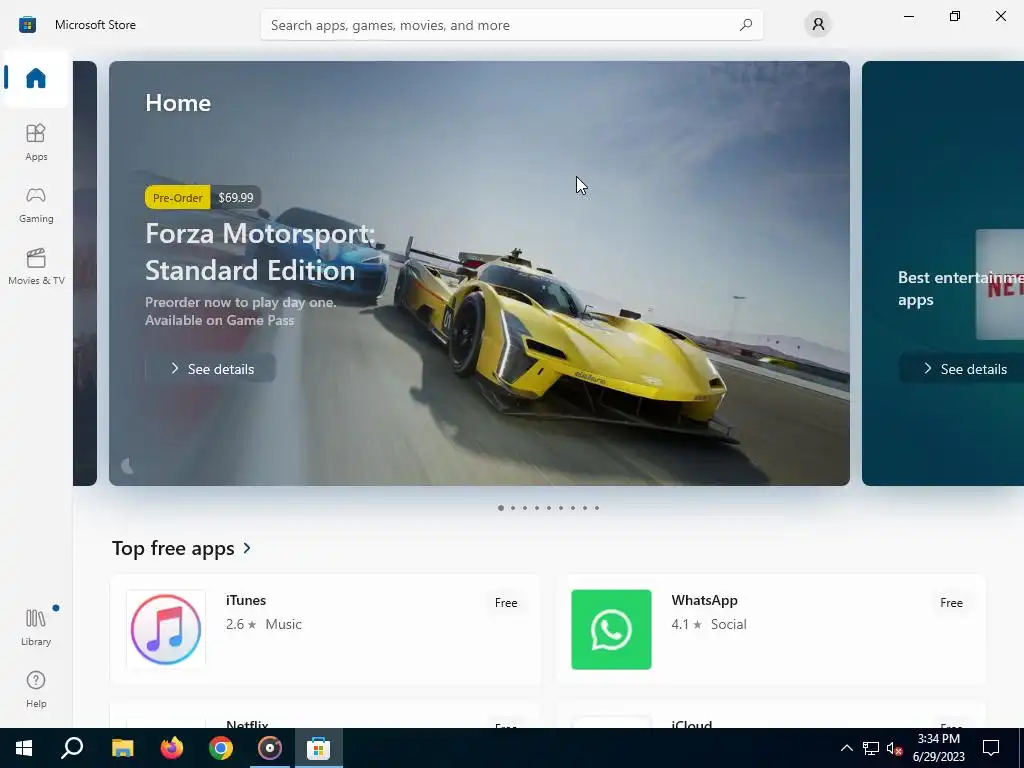The width and height of the screenshot is (1024, 768).
Task: Select the fifth carousel page dot
Action: [549, 507]
